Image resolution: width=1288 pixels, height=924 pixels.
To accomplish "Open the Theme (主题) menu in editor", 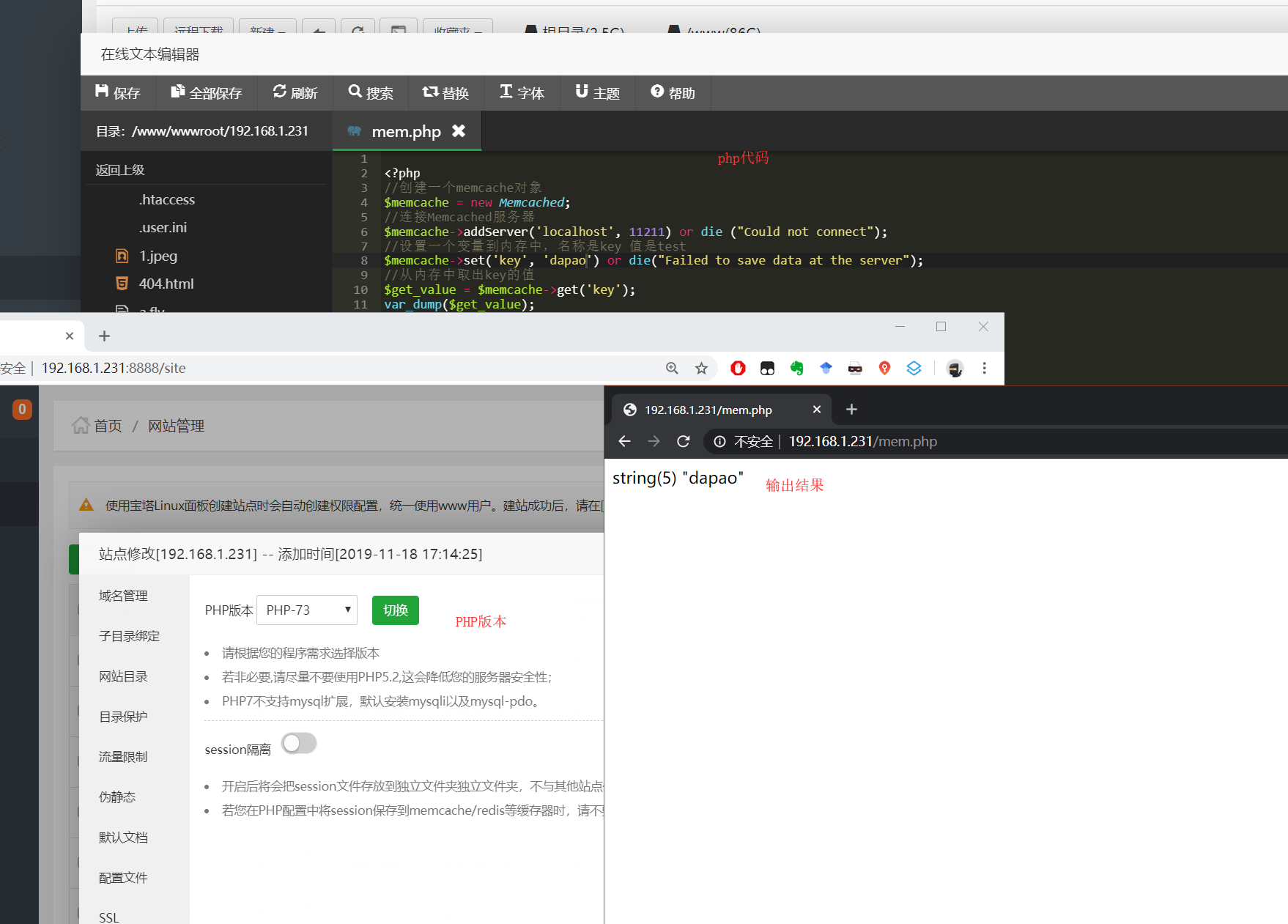I will tap(598, 93).
